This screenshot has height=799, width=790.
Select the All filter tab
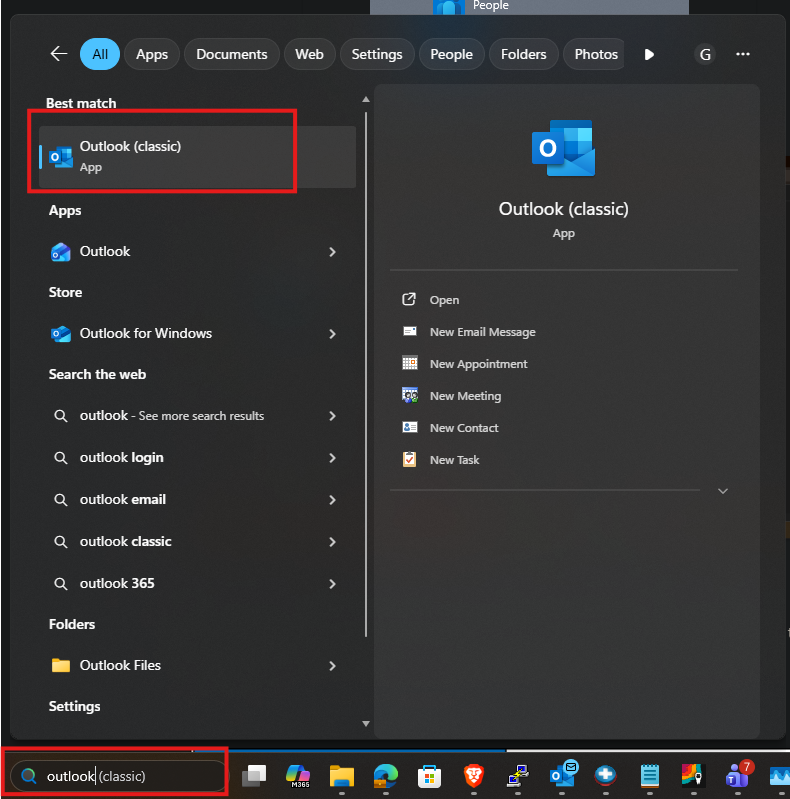coord(100,54)
